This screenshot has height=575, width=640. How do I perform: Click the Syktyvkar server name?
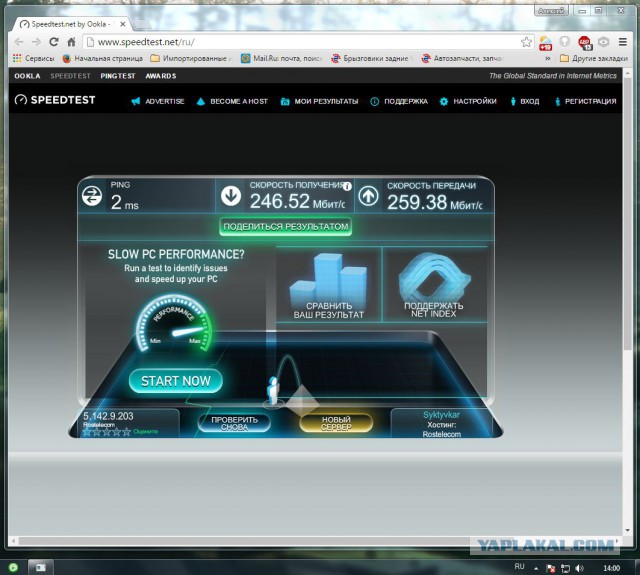(x=441, y=415)
